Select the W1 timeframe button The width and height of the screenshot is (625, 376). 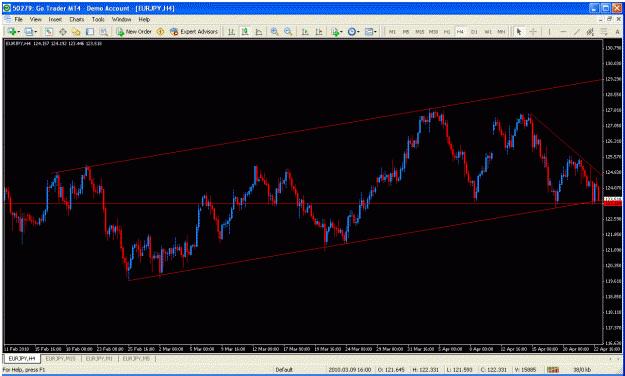[488, 32]
